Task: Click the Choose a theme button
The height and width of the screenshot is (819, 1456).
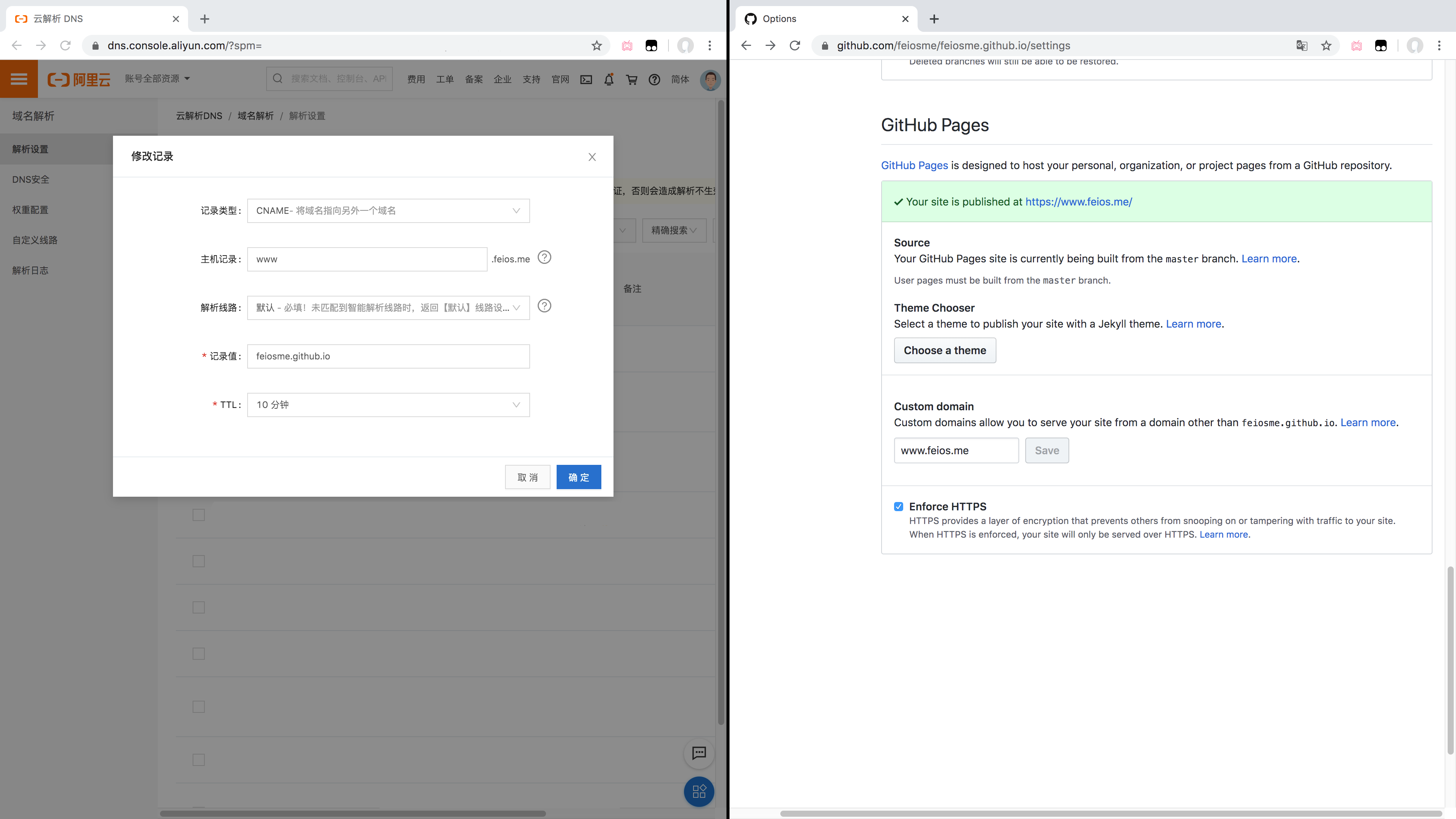Action: pyautogui.click(x=945, y=350)
